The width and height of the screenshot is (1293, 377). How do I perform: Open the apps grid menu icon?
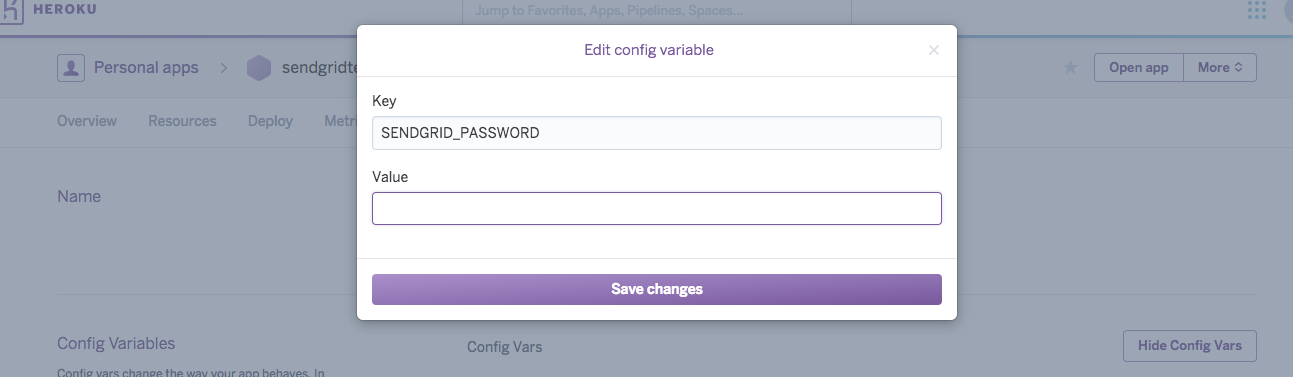point(1257,10)
